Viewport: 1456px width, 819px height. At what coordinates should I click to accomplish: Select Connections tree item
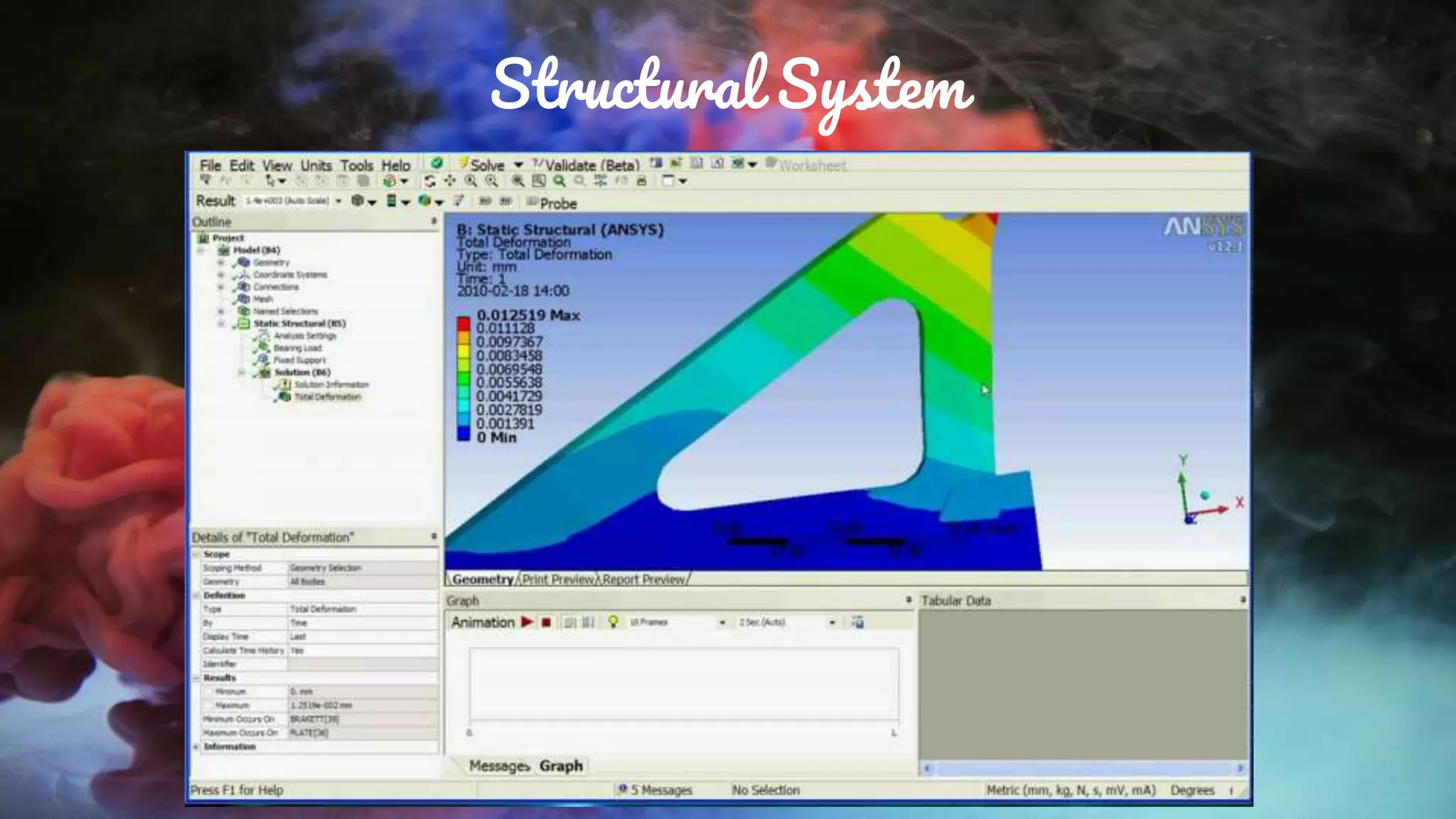tap(276, 287)
